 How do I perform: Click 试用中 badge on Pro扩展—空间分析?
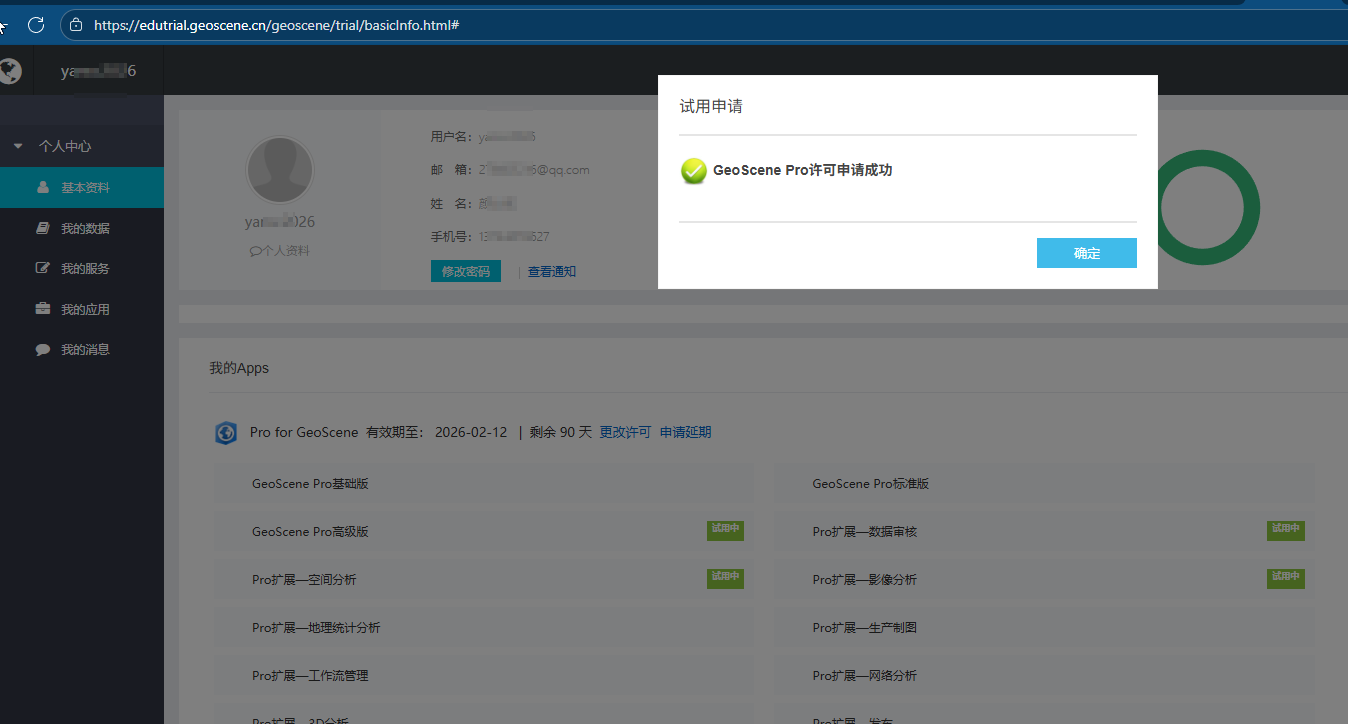pyautogui.click(x=725, y=578)
